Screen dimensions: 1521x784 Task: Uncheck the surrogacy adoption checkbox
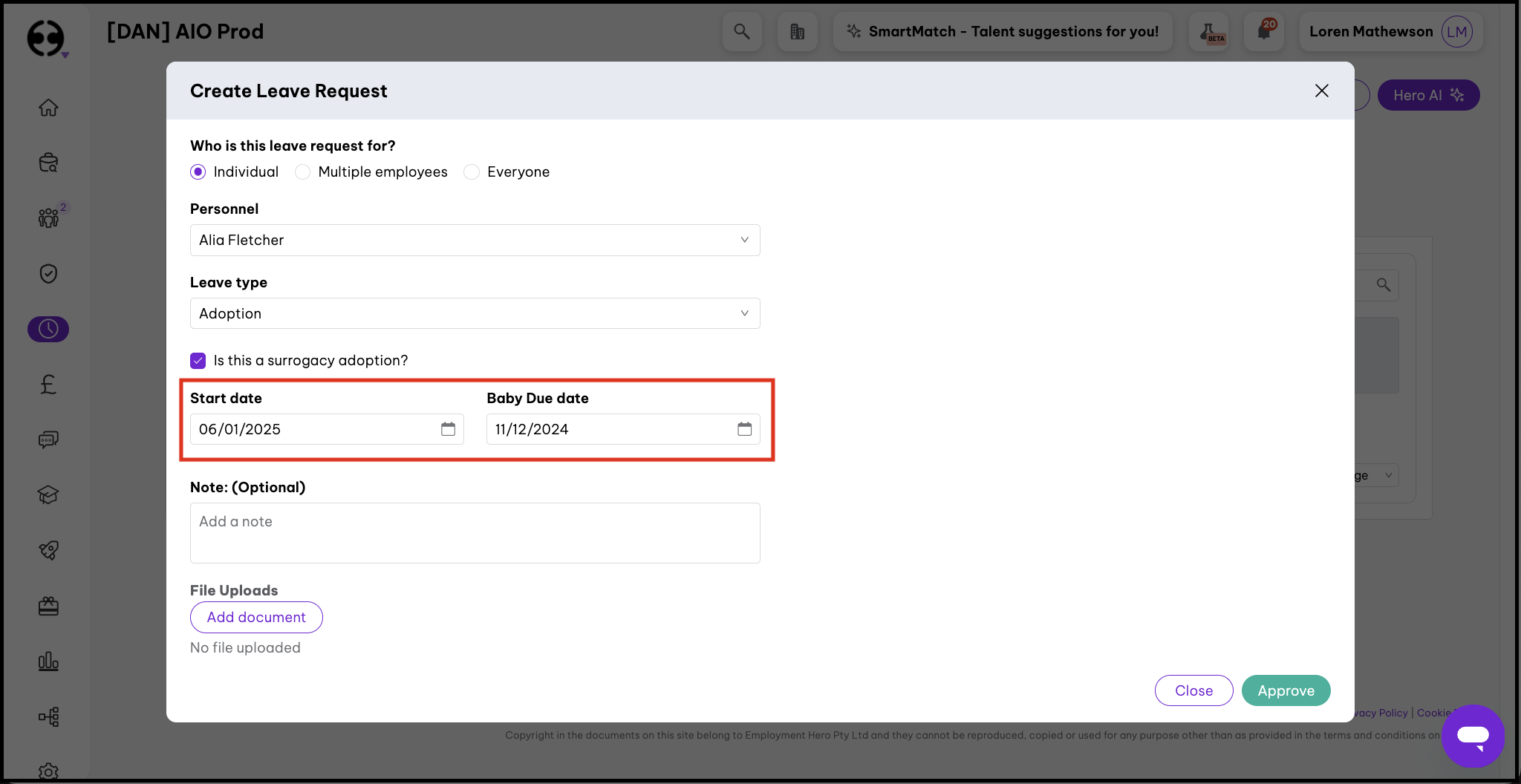[x=198, y=361]
